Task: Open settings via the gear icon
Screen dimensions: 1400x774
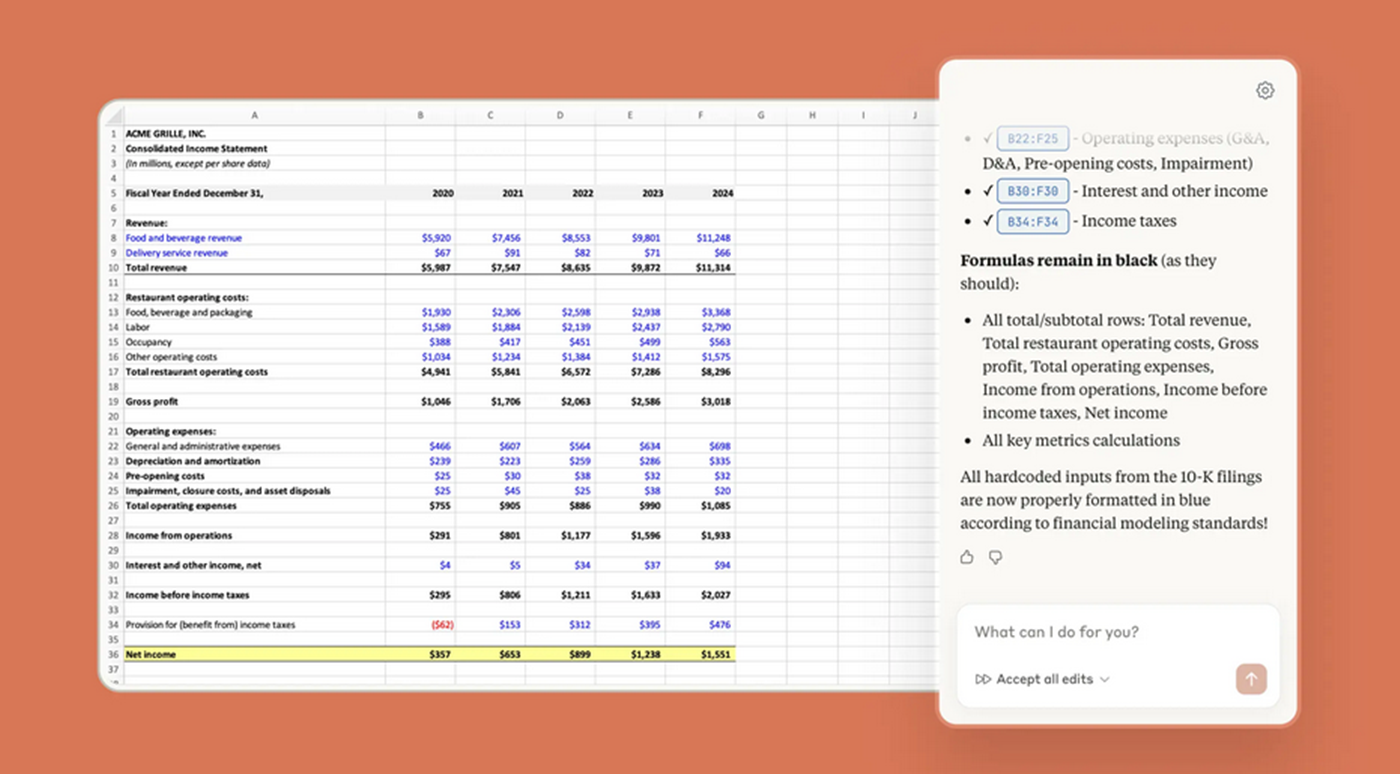Action: 1265,91
